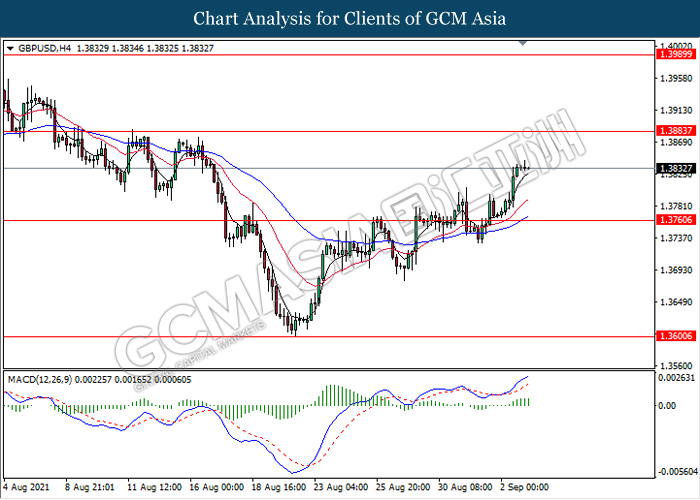Click the current price label 1.38327
Screen dimensions: 700x500
tap(676, 168)
